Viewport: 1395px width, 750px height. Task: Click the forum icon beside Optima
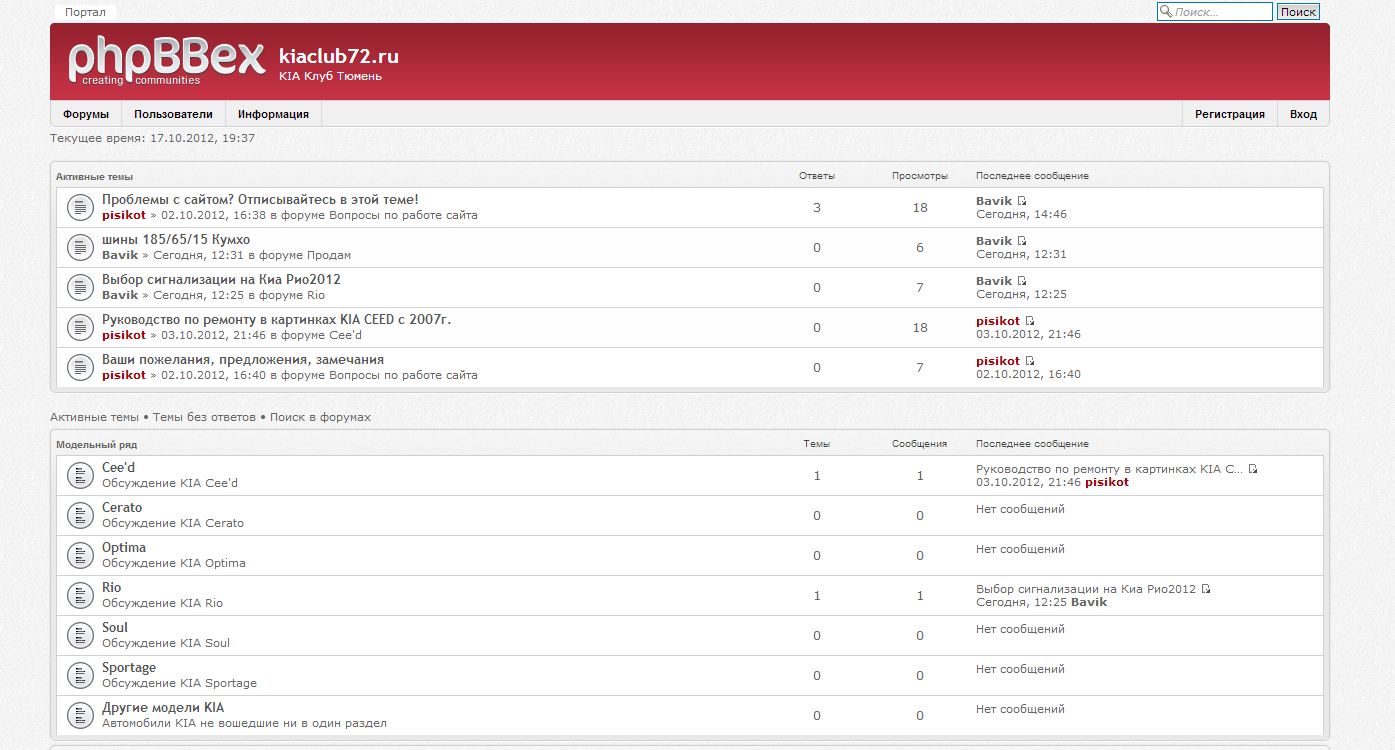[80, 555]
